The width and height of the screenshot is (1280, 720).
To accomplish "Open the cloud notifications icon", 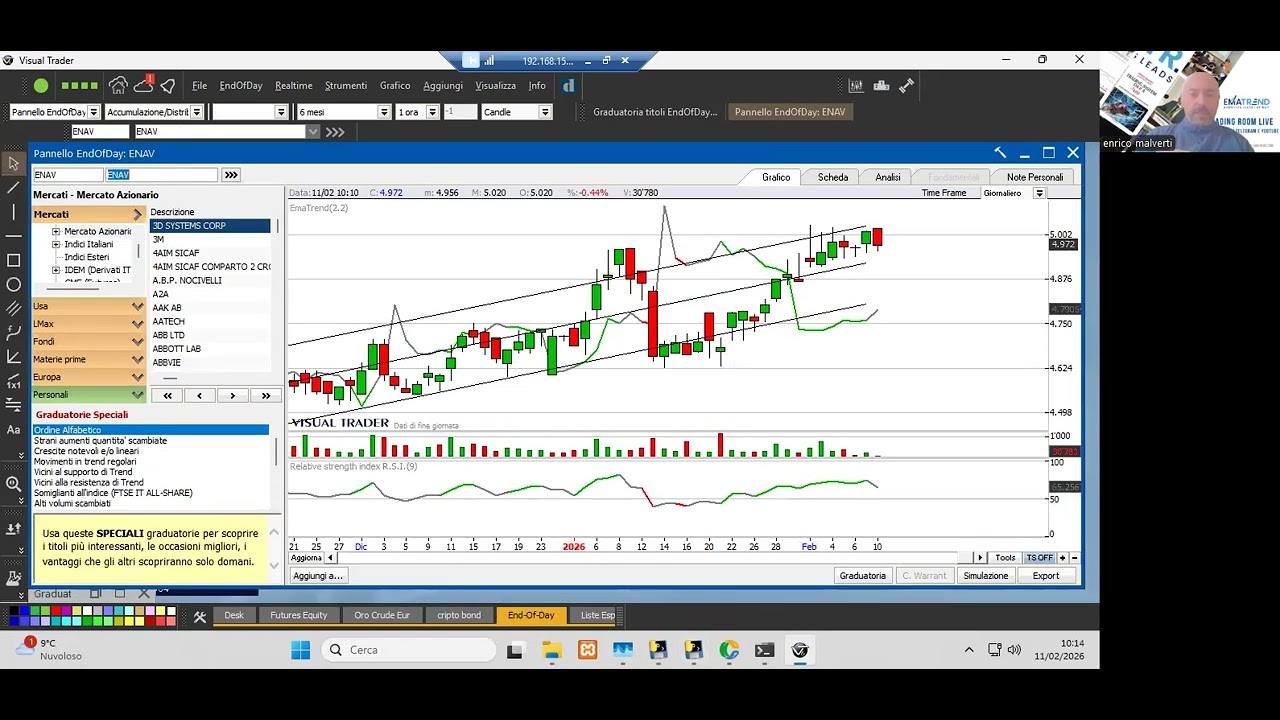I will coord(143,86).
